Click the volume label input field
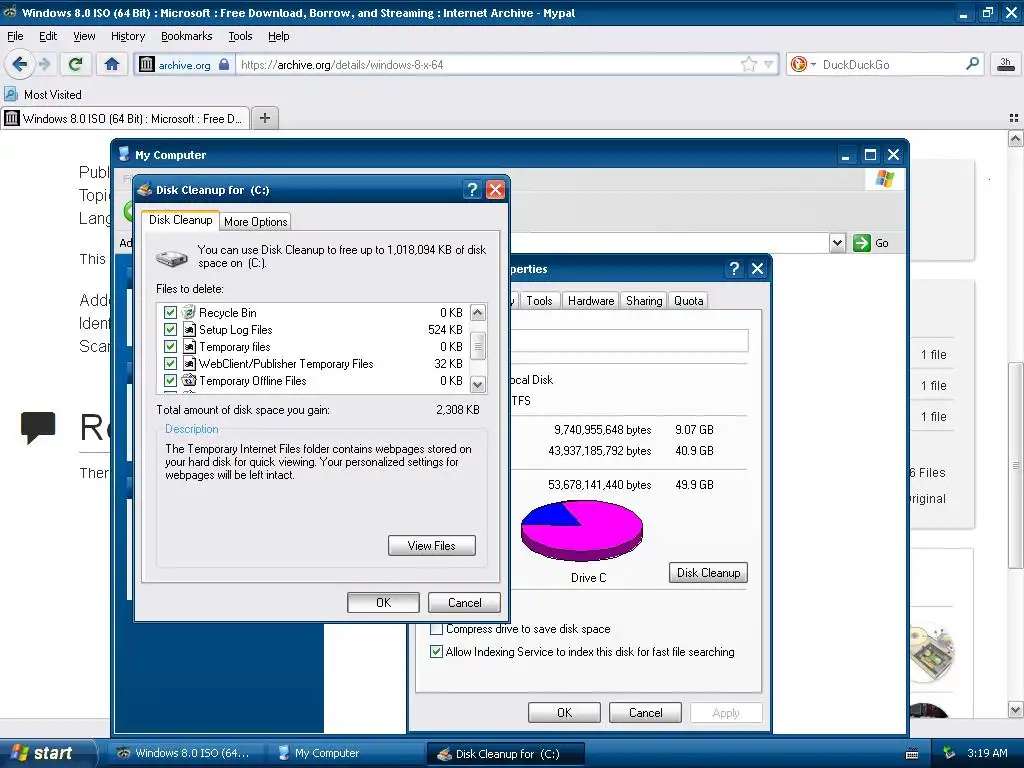Viewport: 1024px width, 768px height. pos(629,340)
